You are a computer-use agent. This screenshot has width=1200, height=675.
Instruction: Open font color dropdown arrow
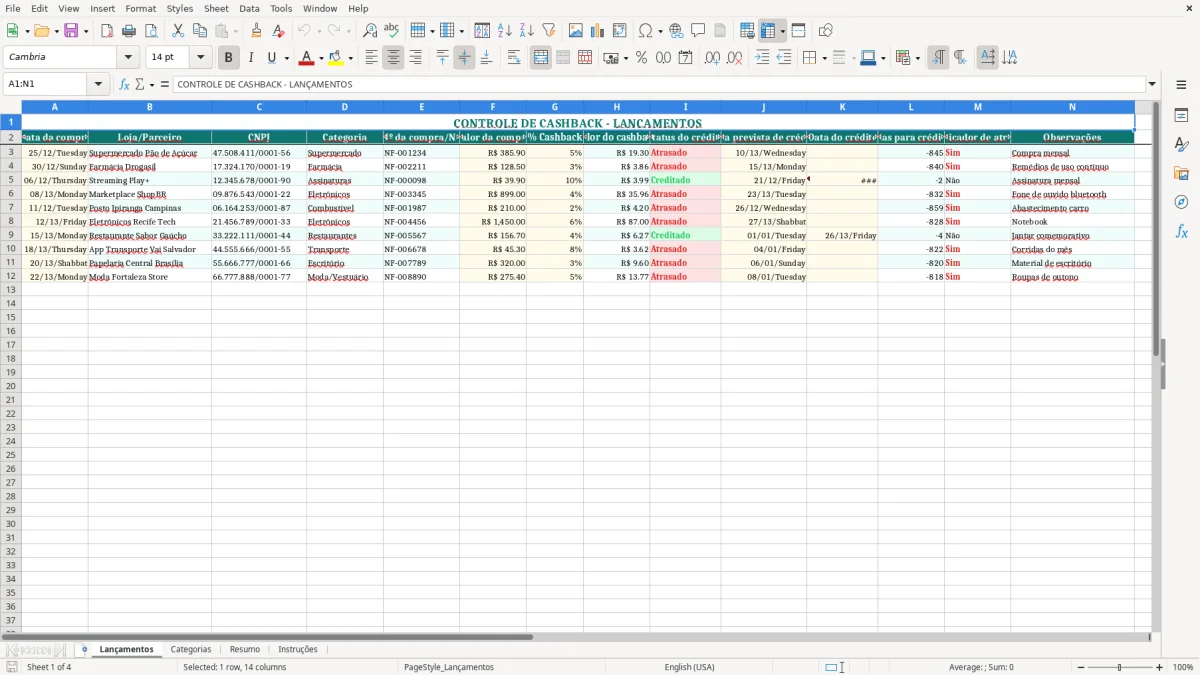click(321, 58)
